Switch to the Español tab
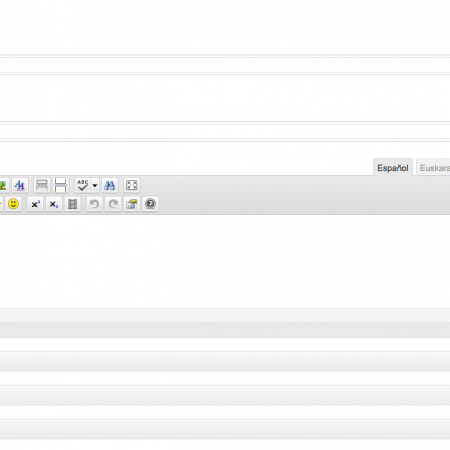 point(393,167)
